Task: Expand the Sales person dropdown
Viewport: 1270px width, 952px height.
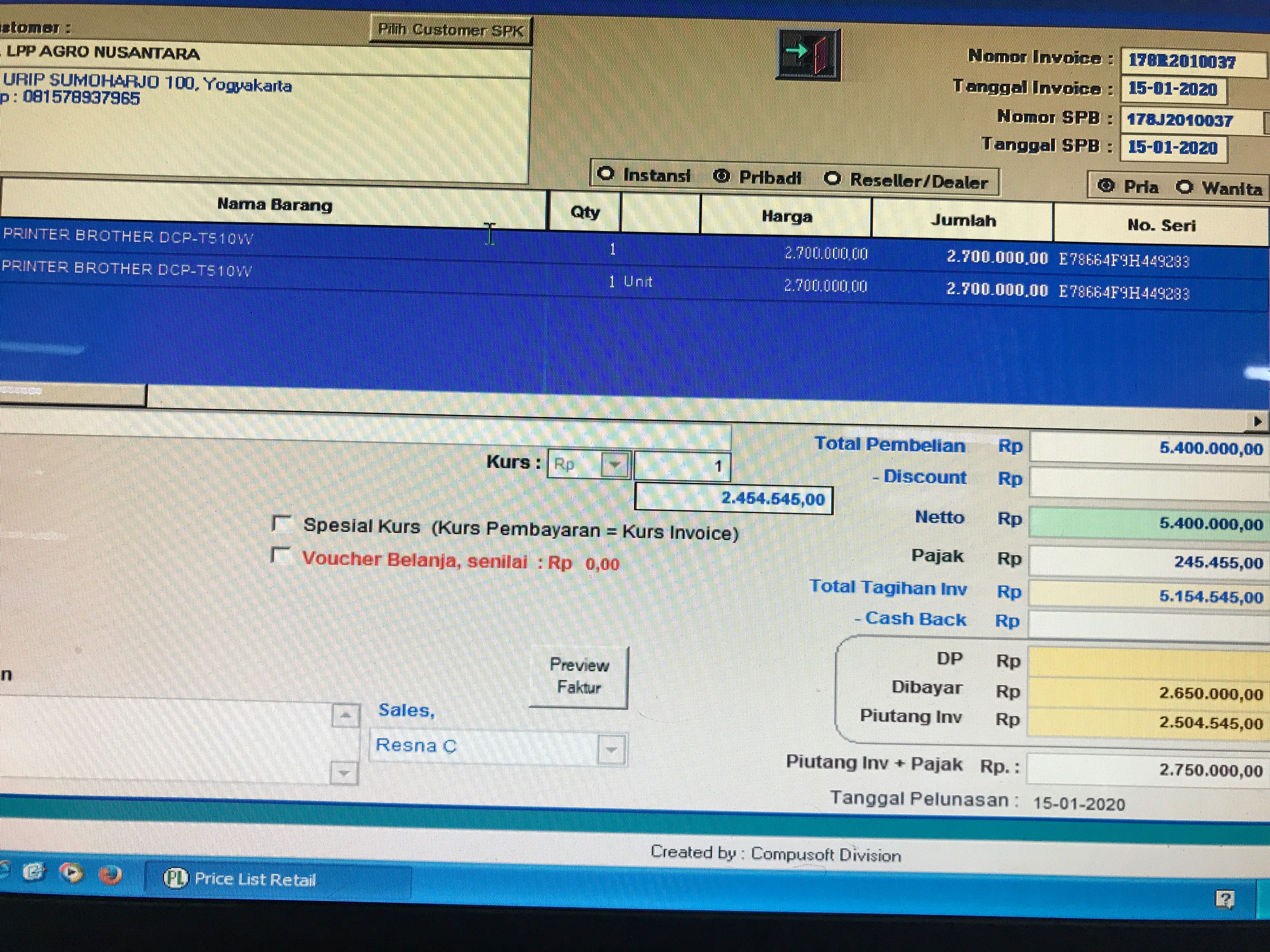Action: 611,750
